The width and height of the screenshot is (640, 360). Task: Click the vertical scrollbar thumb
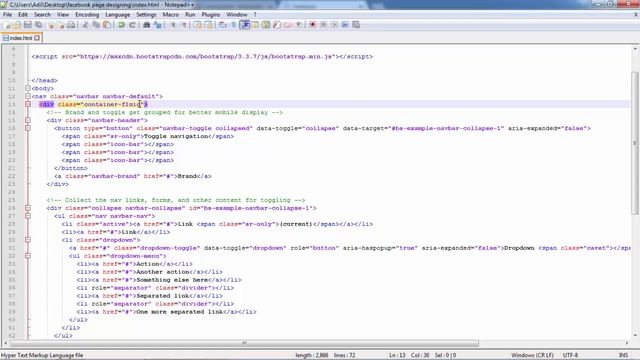click(635, 143)
